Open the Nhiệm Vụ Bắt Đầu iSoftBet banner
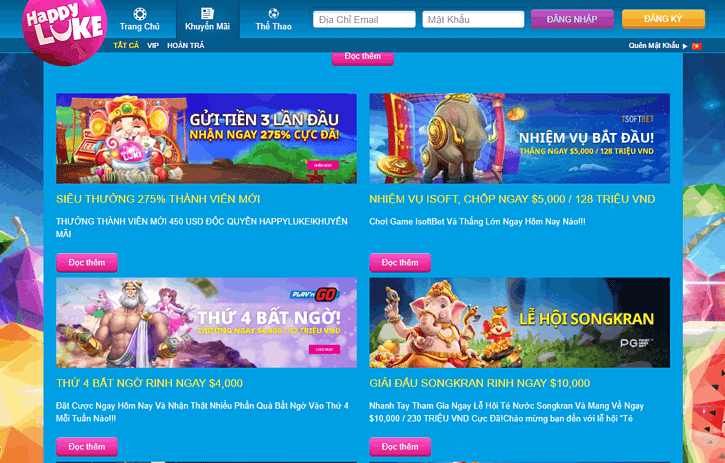 [519, 138]
